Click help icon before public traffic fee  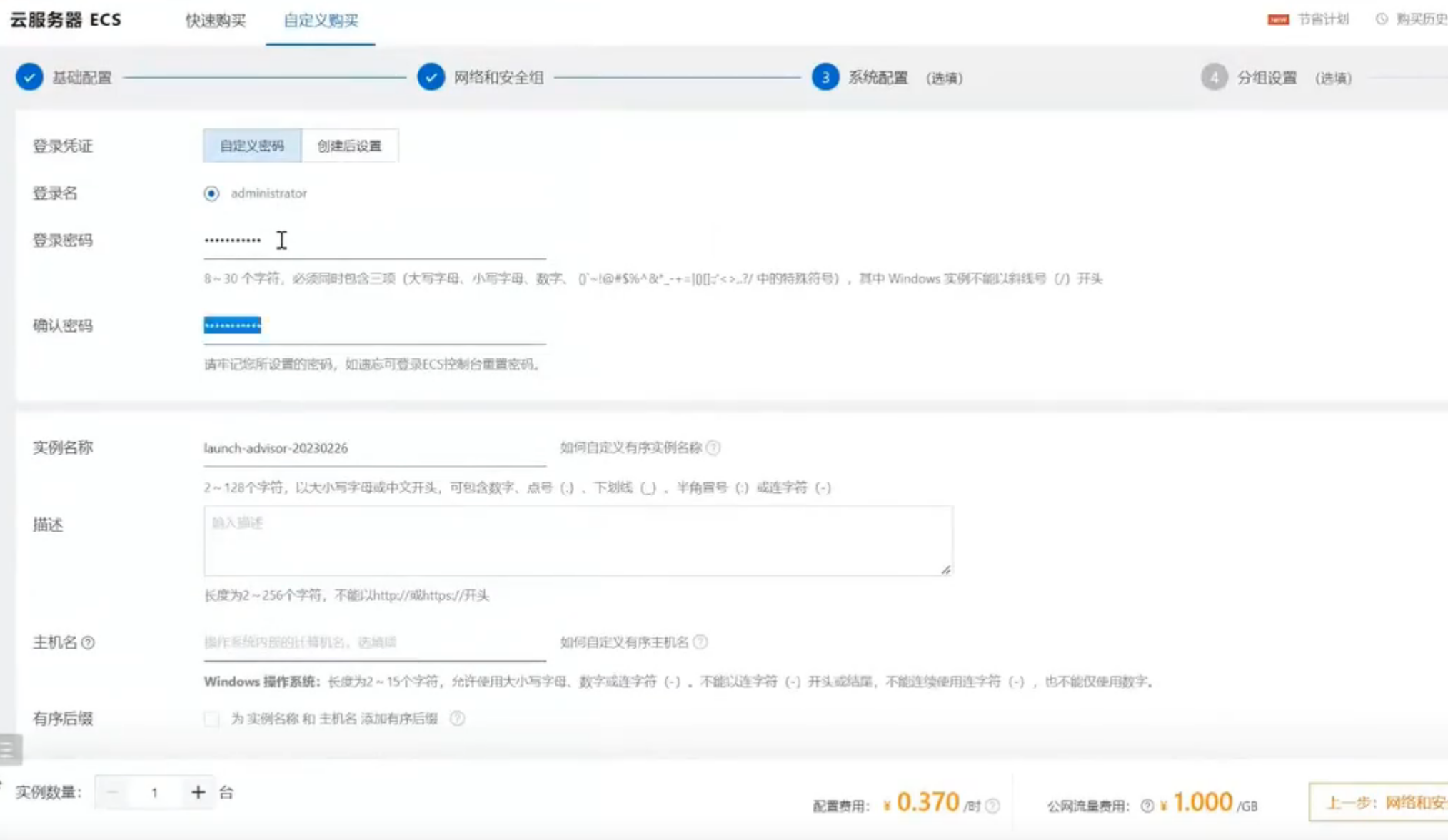click(1147, 806)
